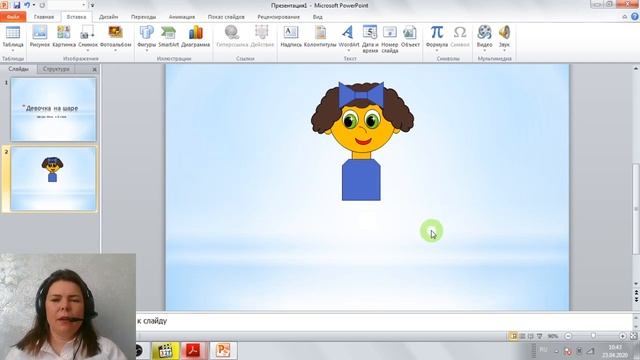The height and width of the screenshot is (360, 640).
Task: Expand the Видео dropdown arrow
Action: pyautogui.click(x=484, y=51)
